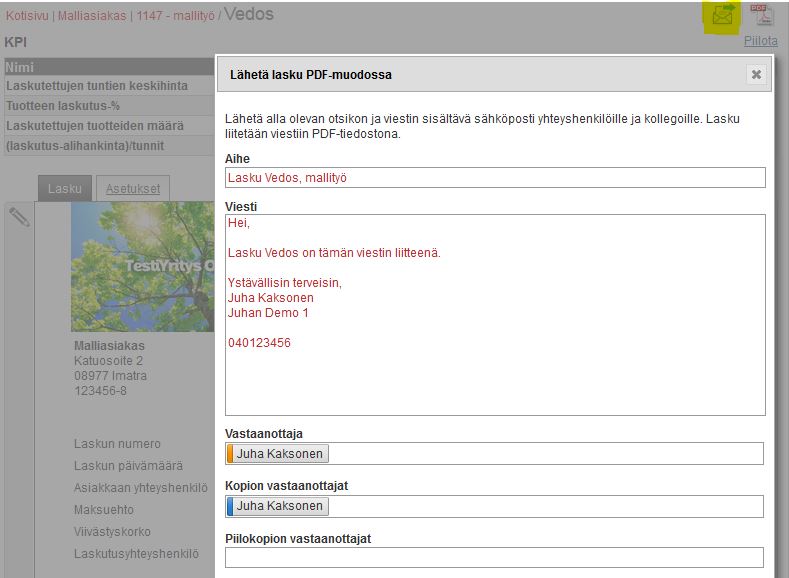The height and width of the screenshot is (578, 789).
Task: Switch to the Lasku tab
Action: [x=65, y=189]
